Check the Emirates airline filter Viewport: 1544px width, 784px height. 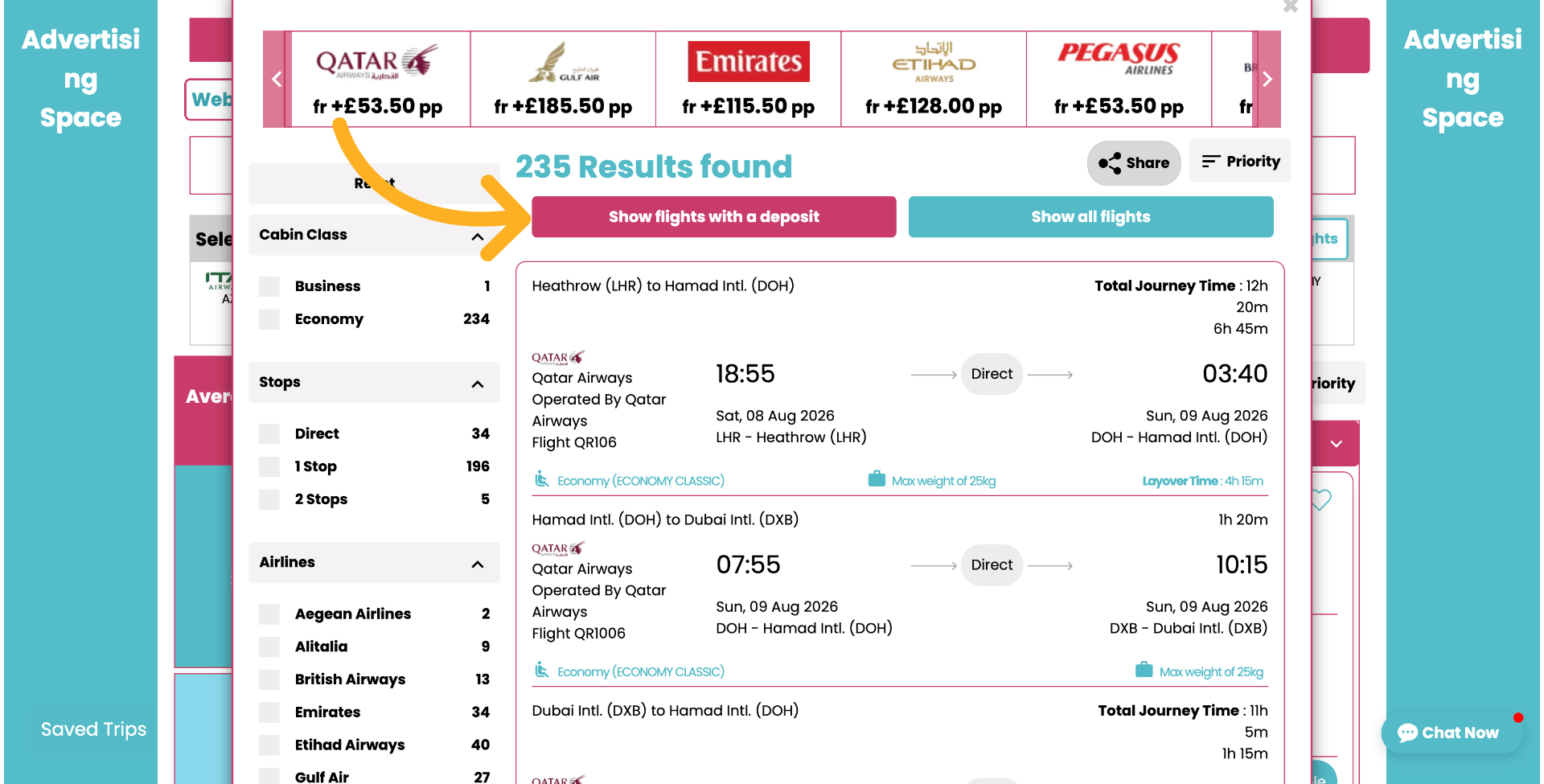pos(269,712)
